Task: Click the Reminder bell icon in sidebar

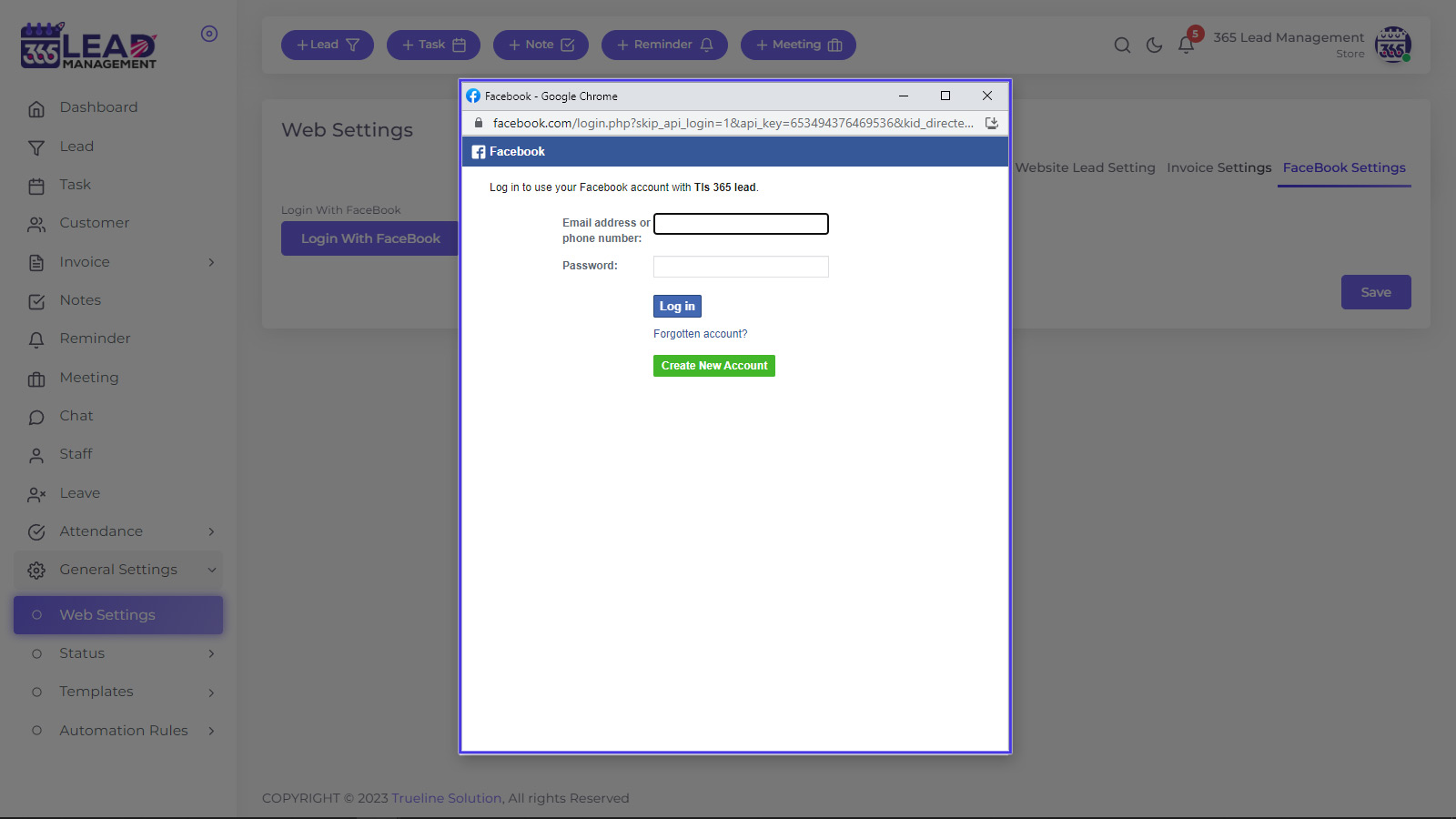Action: pyautogui.click(x=36, y=340)
